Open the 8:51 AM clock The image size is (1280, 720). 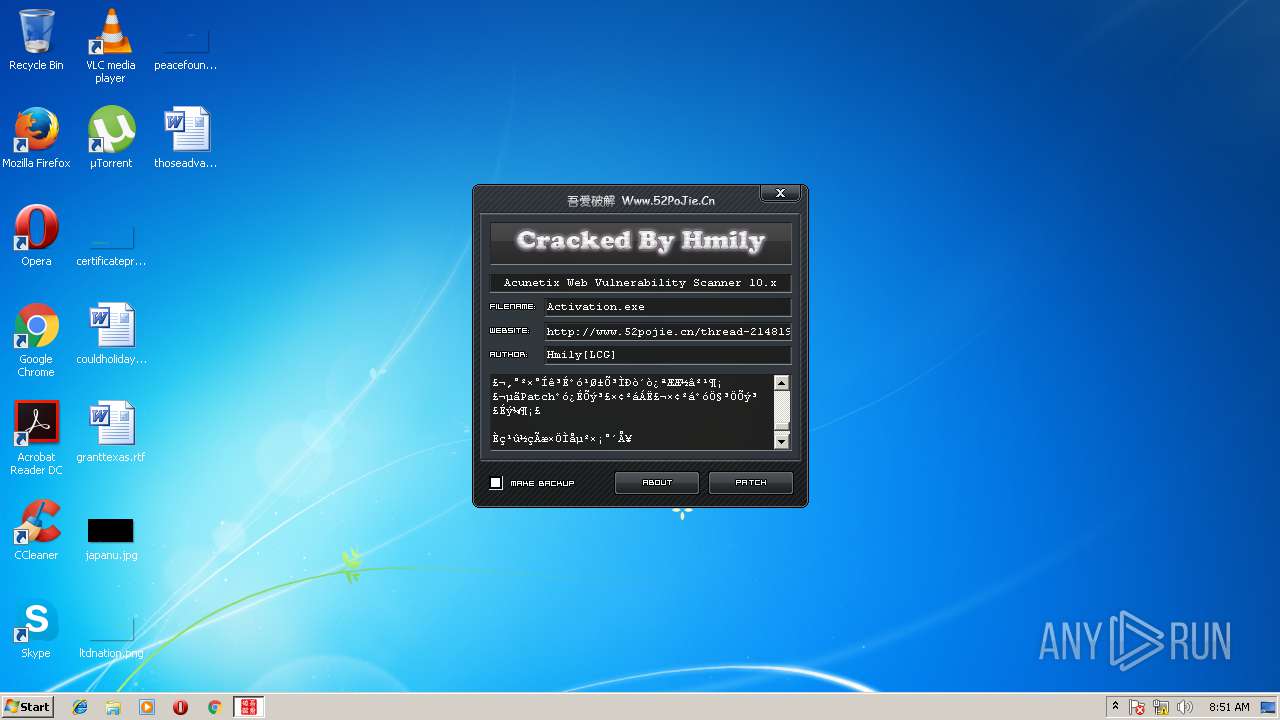[1229, 707]
